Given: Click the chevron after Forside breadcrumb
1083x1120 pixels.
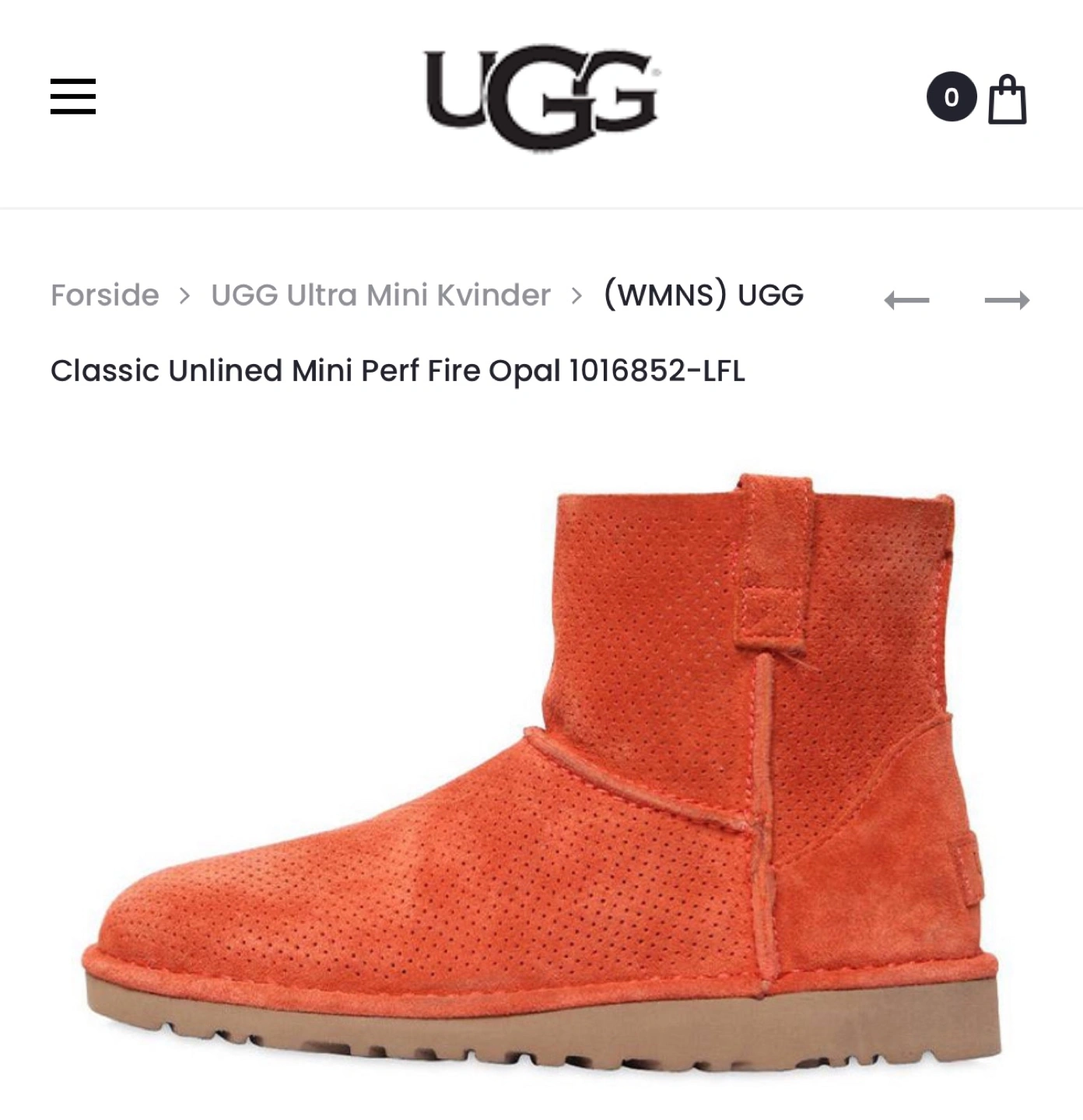Looking at the screenshot, I should pyautogui.click(x=184, y=296).
